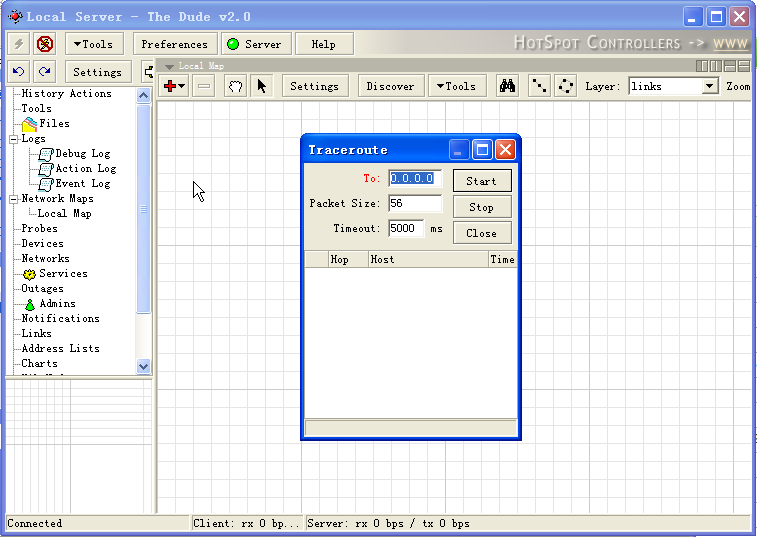This screenshot has width=757, height=537.
Task: Click the Debug Log icon
Action: point(46,154)
